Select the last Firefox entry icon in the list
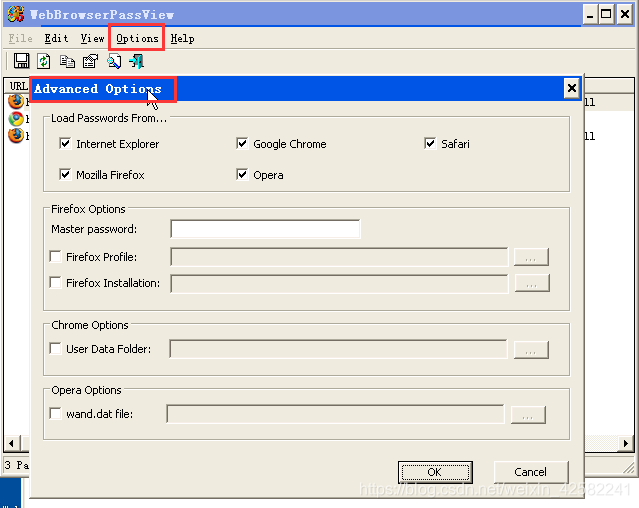Viewport: 639px width, 508px height. (16, 135)
